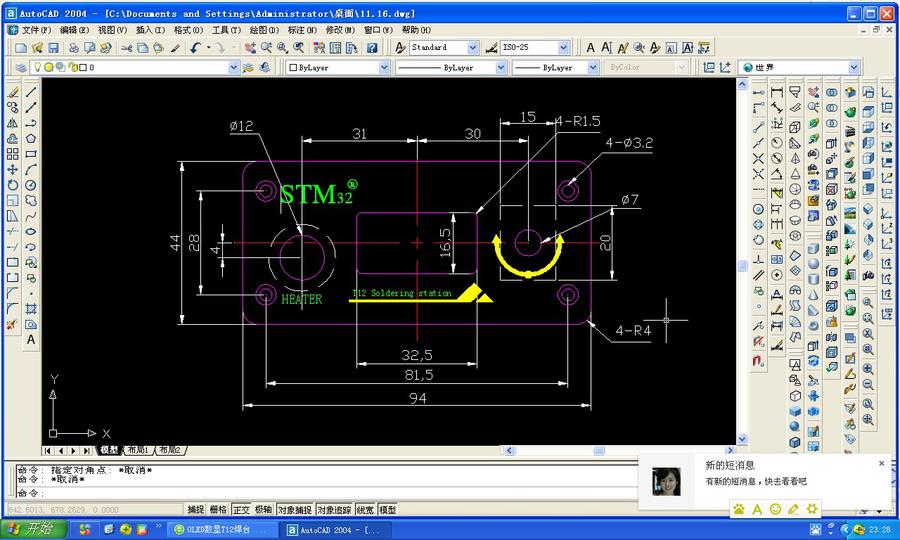Open the 标注(N) menu
The image size is (900, 540).
point(302,30)
